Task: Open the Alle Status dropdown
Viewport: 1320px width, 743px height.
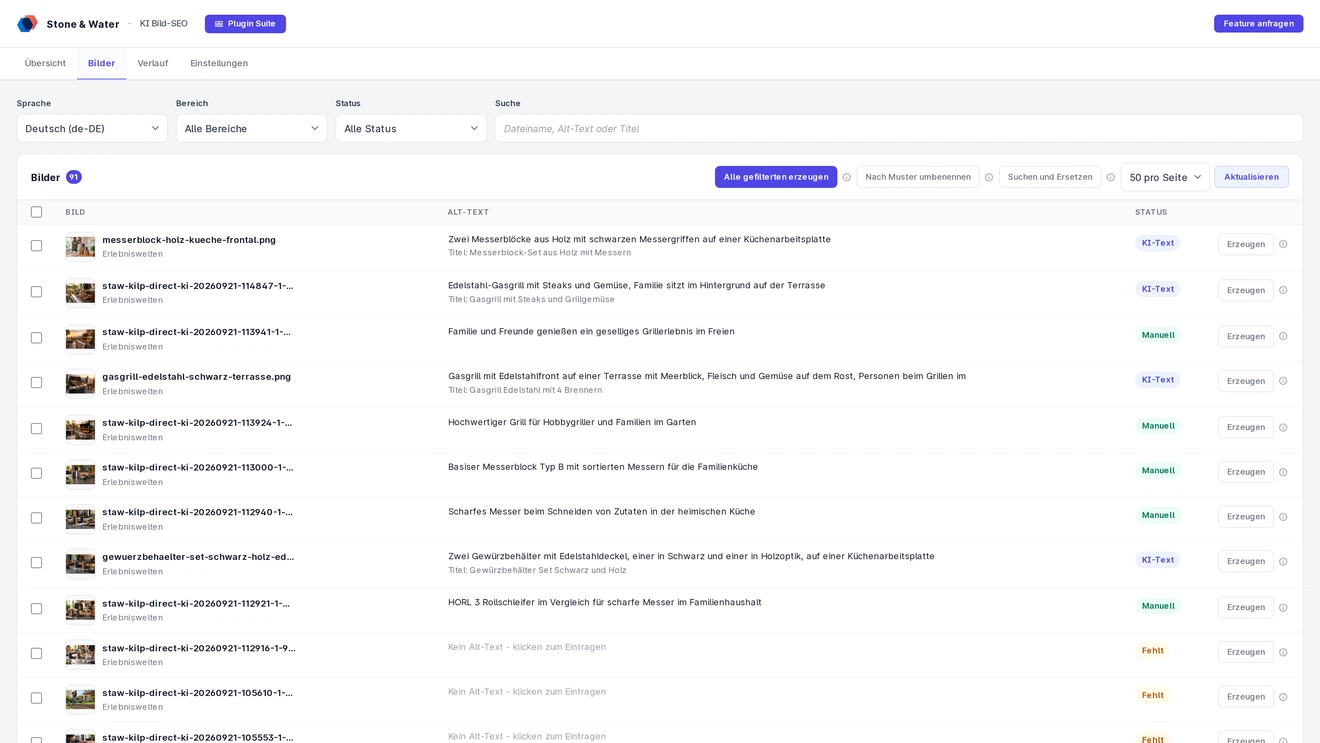Action: pos(411,128)
